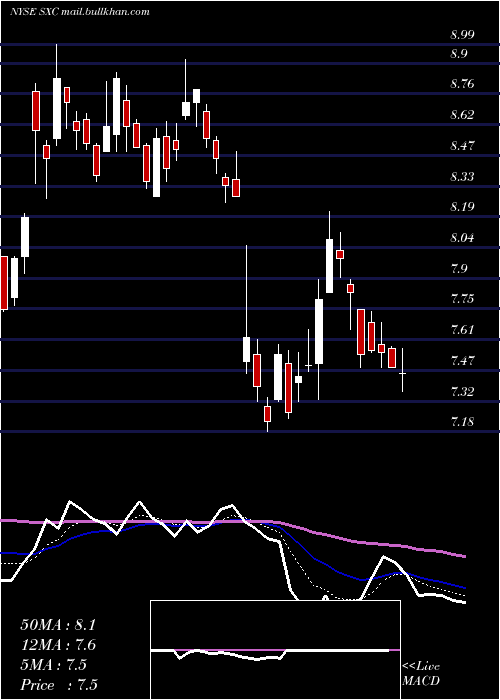
Task: Click the 8.19 price axis label
Action: point(462,207)
